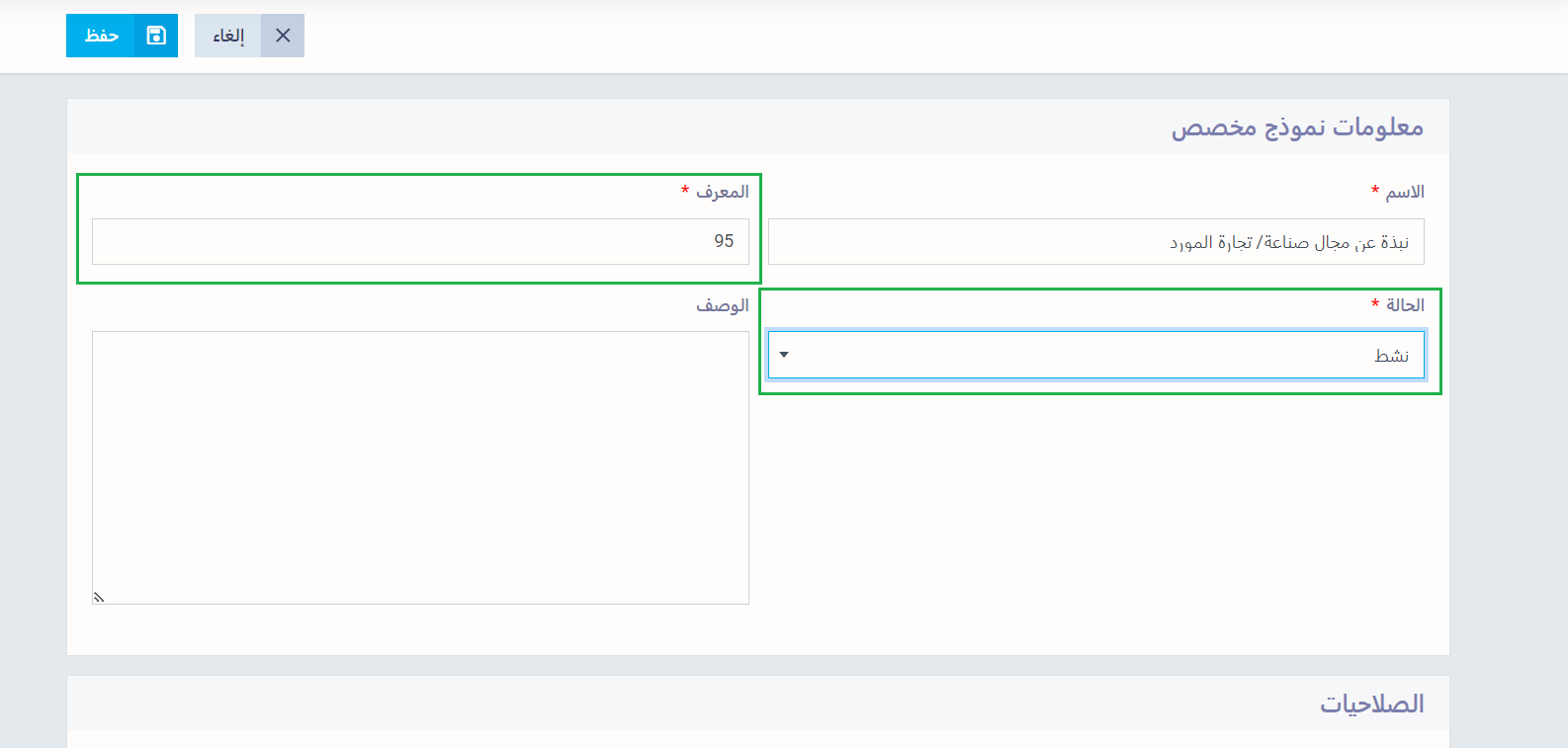Click the الوصف field label
This screenshot has height=748, width=1568.
tap(722, 305)
